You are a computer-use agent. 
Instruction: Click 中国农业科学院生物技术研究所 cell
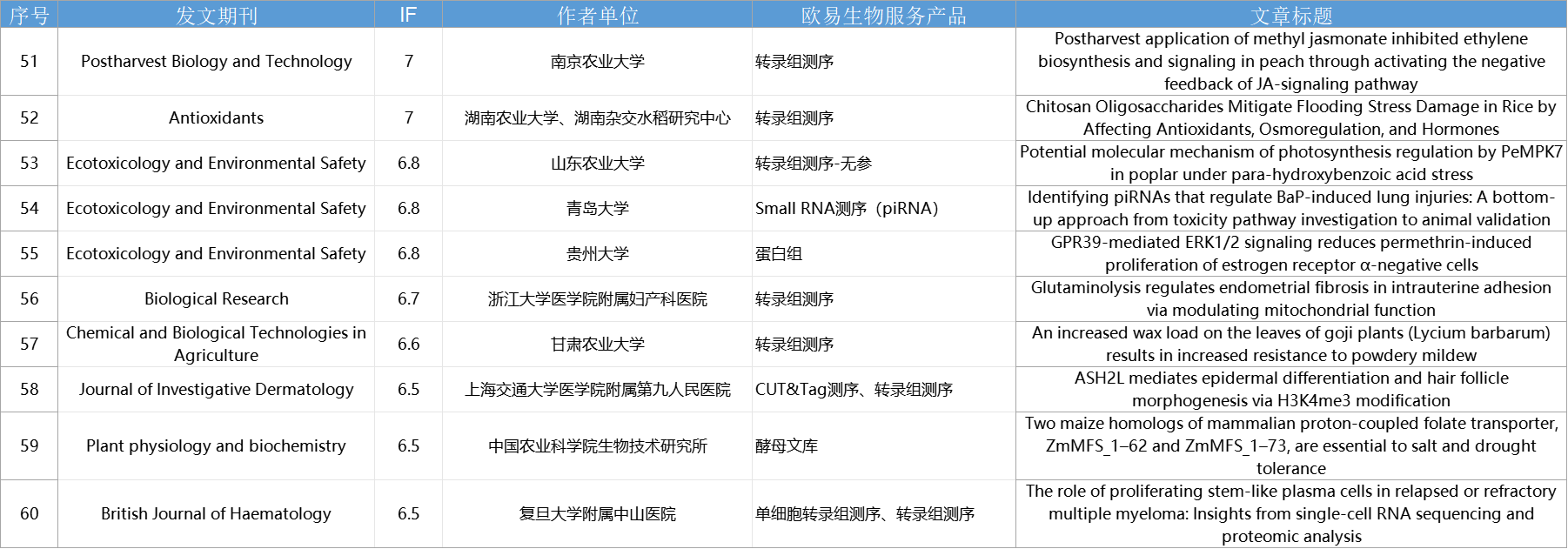[x=597, y=446]
